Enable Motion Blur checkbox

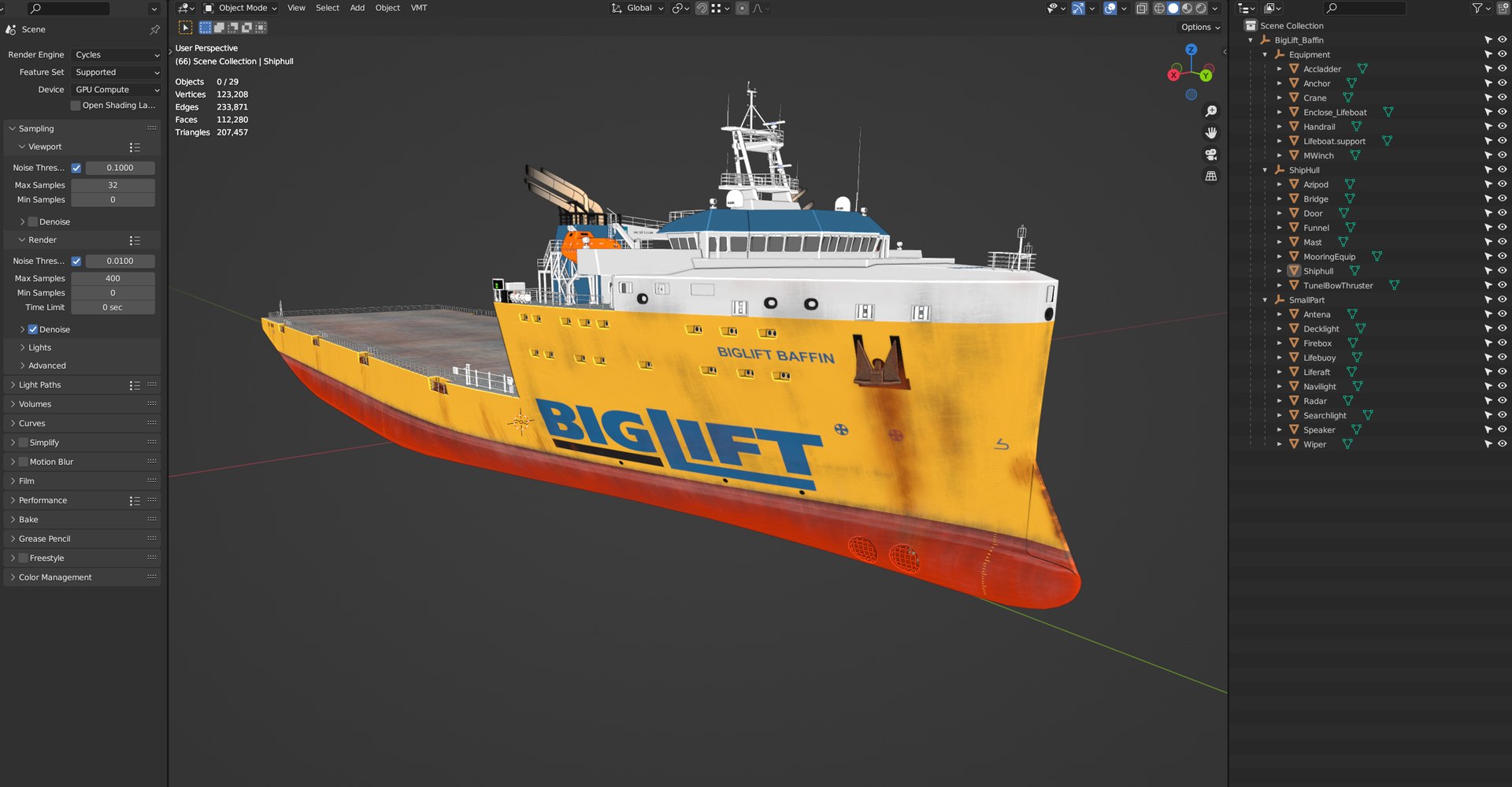(24, 462)
